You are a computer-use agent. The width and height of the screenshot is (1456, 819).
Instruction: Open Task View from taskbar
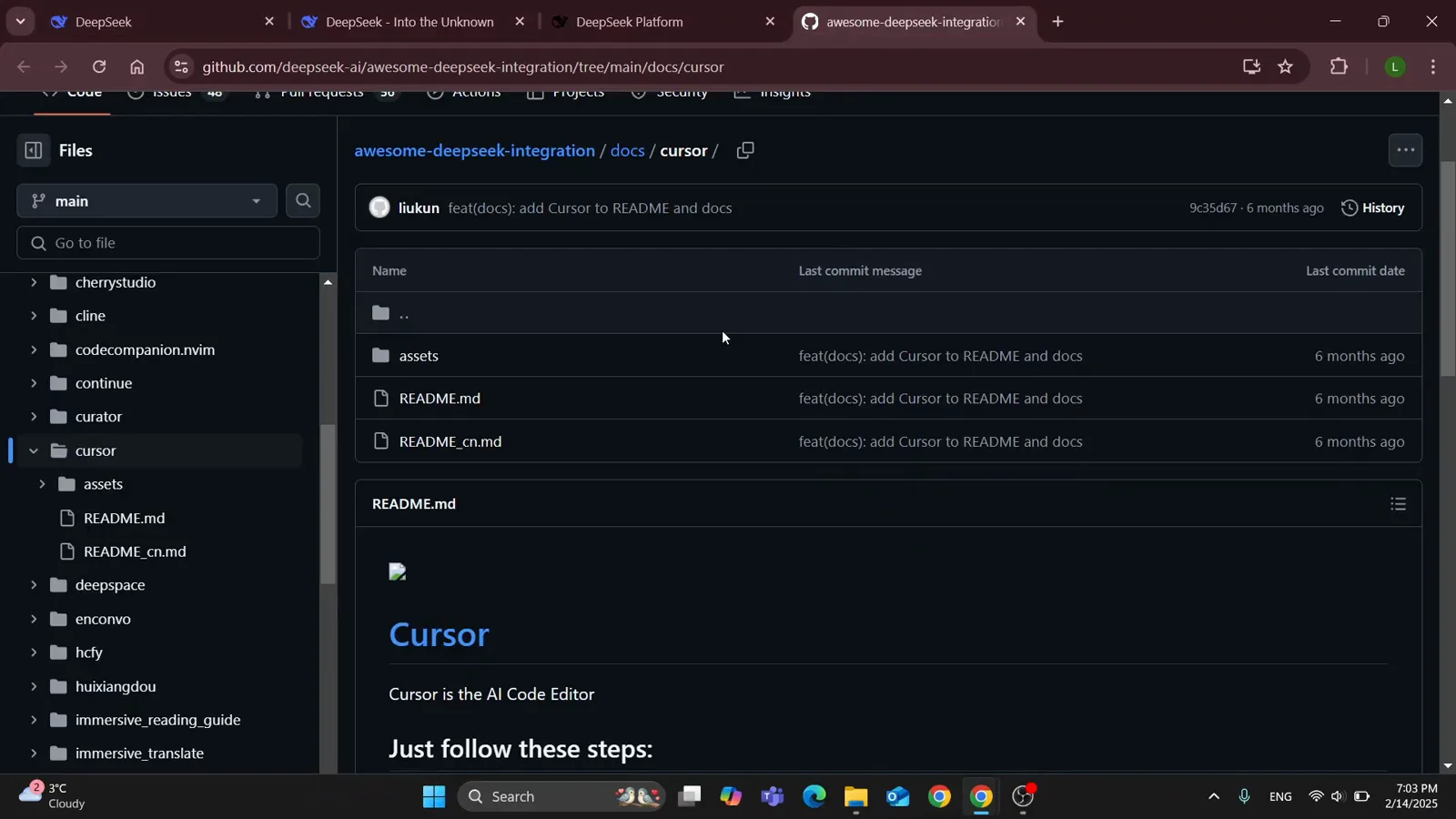pos(689,797)
